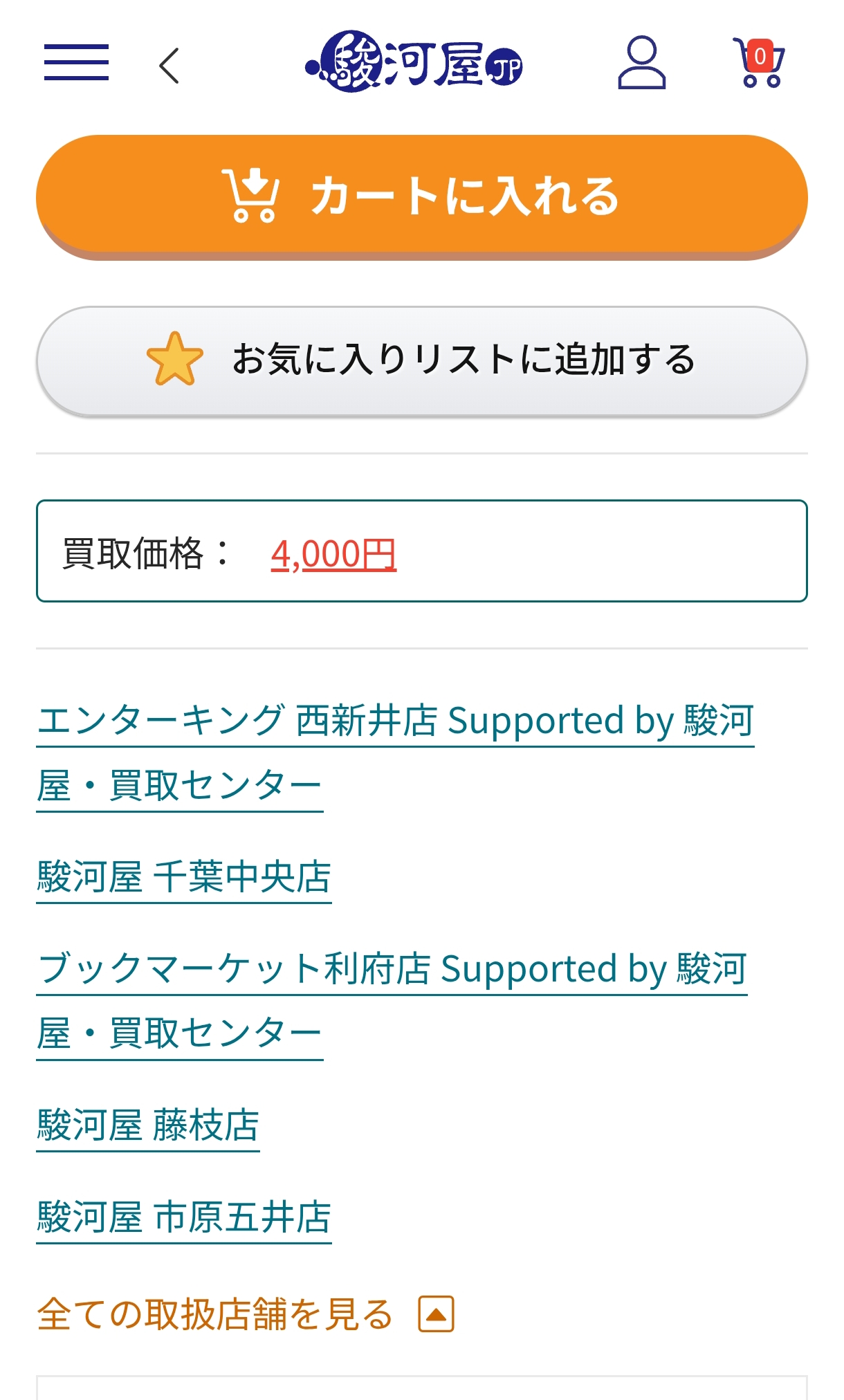The height and width of the screenshot is (1400, 844).
Task: Open 駿河屋 市原五井店 store link
Action: [184, 1217]
